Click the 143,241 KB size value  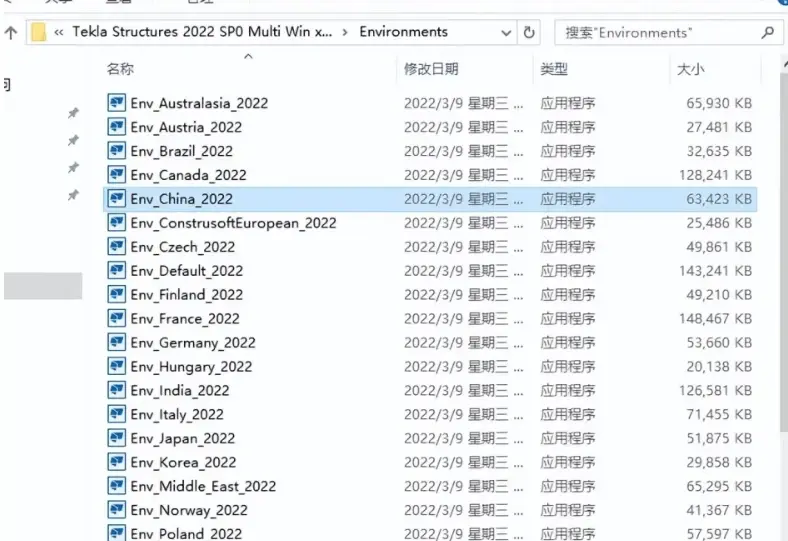click(716, 271)
